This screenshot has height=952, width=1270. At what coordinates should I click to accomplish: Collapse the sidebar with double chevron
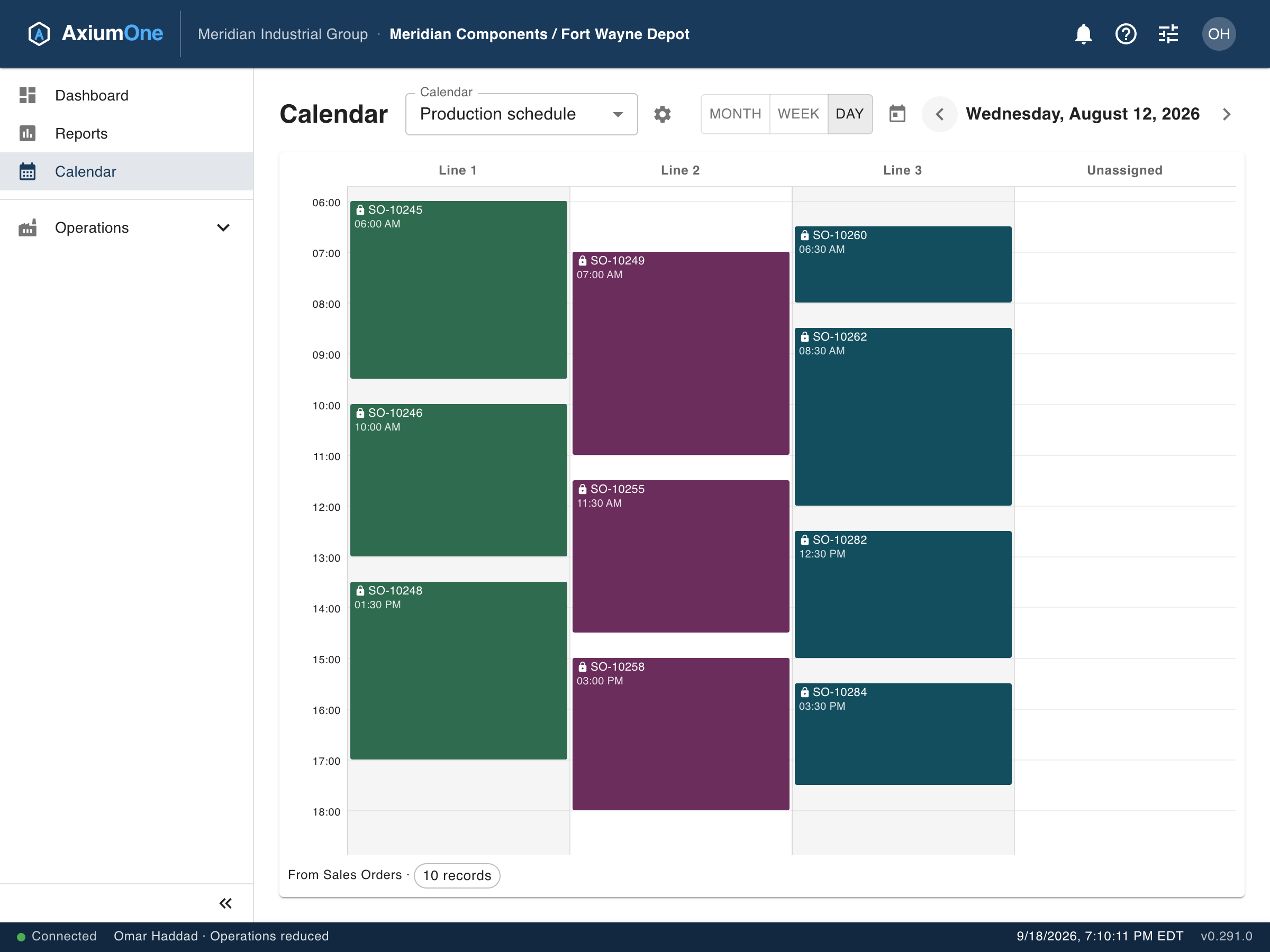[x=225, y=903]
